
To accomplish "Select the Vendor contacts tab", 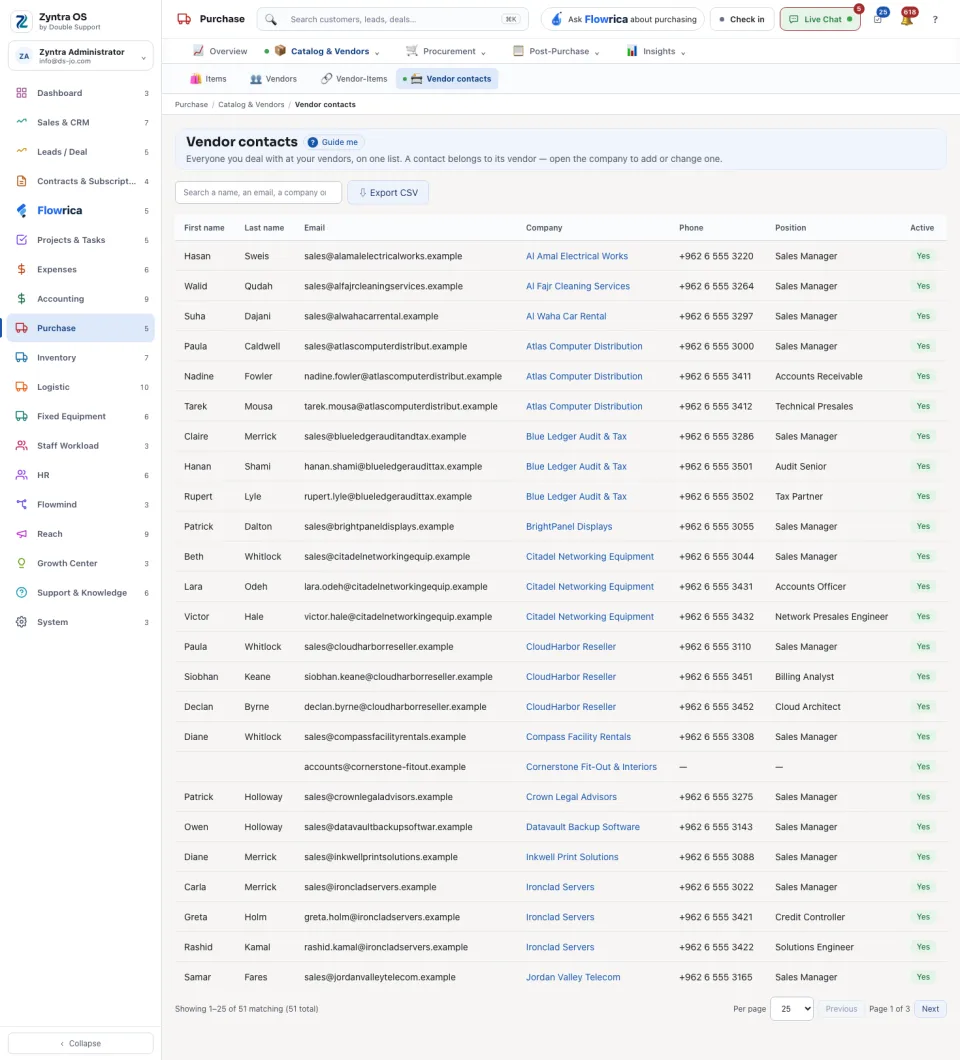I will pos(447,79).
